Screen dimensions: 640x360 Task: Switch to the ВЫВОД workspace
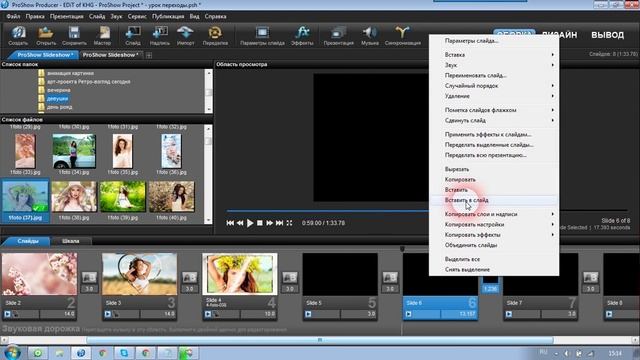point(607,35)
